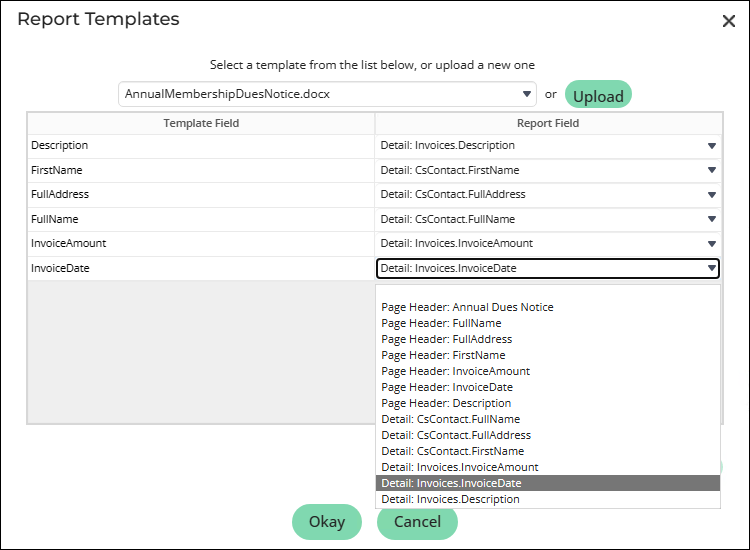Screen dimensions: 750x550
Task: Click the Description template field cell
Action: (x=201, y=146)
